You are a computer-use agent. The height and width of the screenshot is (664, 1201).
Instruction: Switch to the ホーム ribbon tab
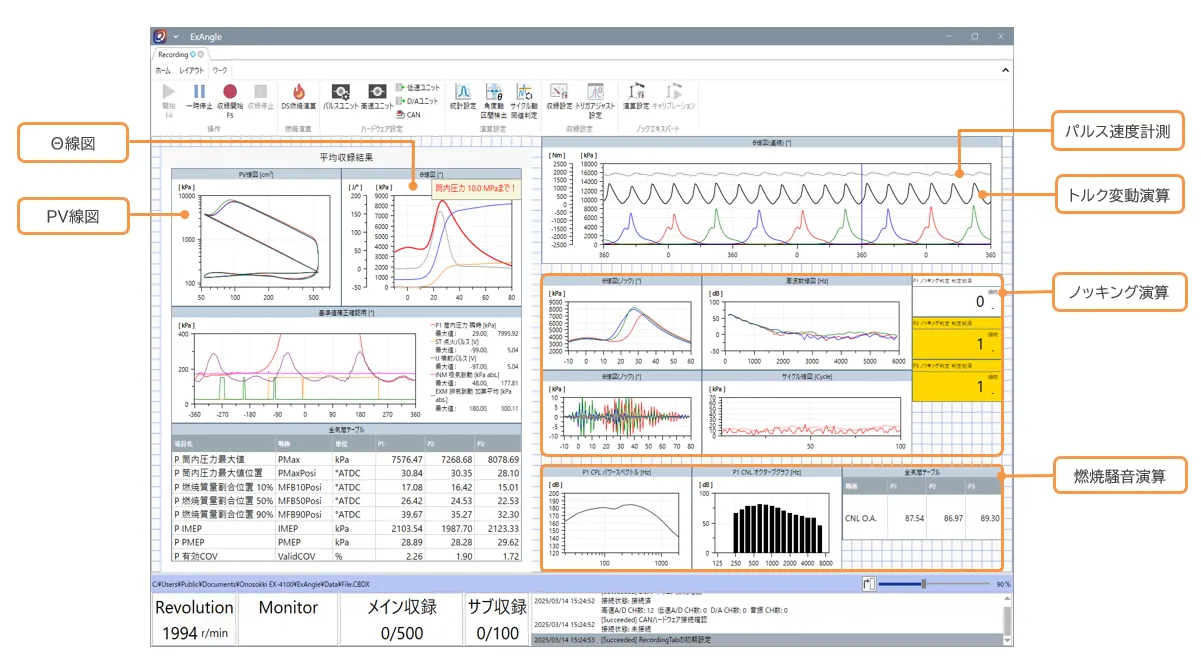click(163, 71)
